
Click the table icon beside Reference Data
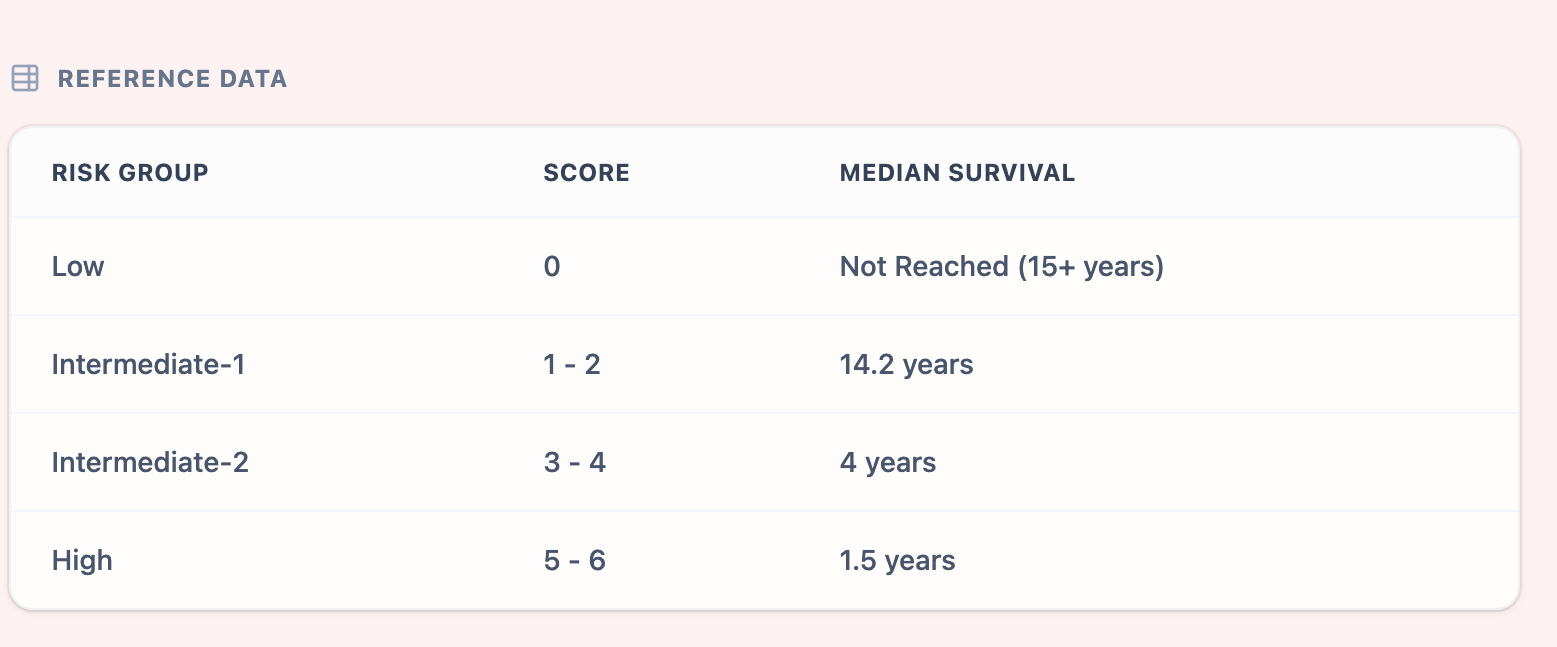(25, 78)
